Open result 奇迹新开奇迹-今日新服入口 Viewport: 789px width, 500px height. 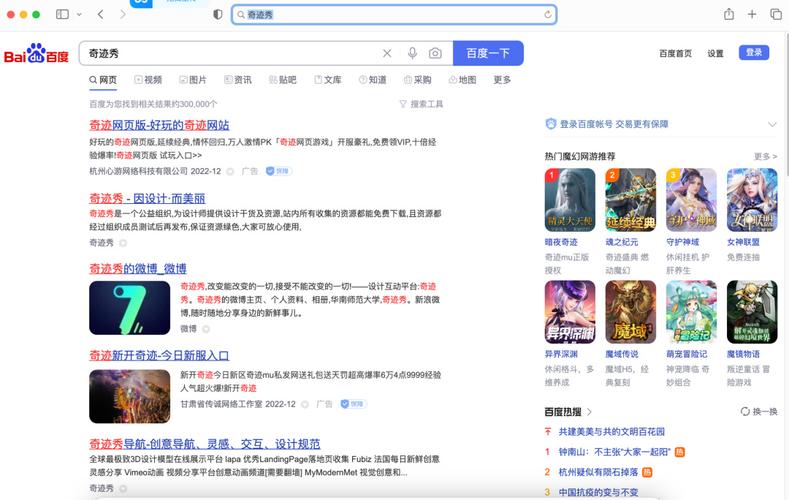(159, 356)
